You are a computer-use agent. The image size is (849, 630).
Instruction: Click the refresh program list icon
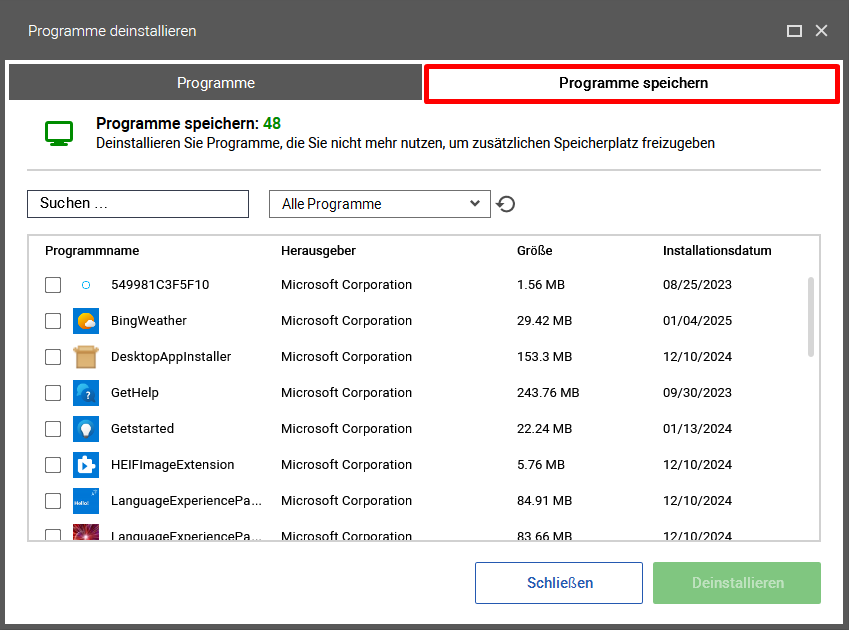point(506,204)
